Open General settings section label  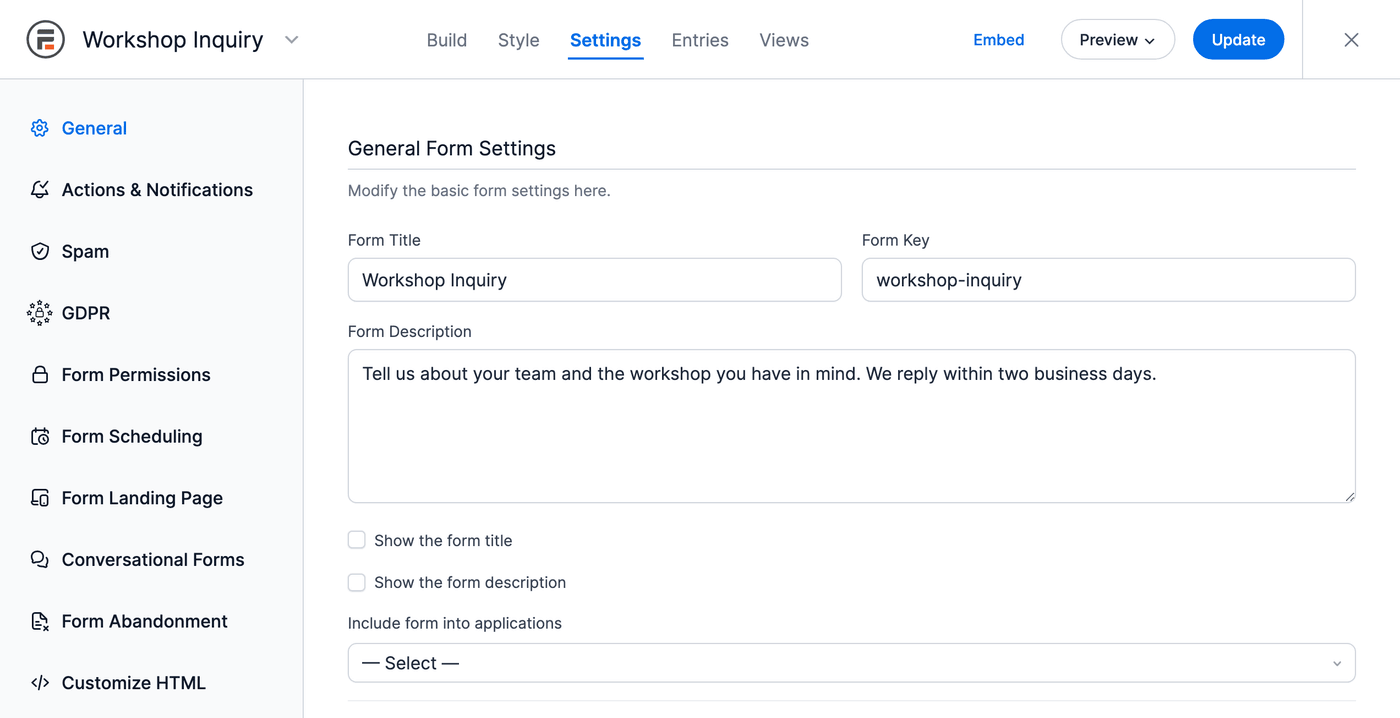tap(94, 128)
